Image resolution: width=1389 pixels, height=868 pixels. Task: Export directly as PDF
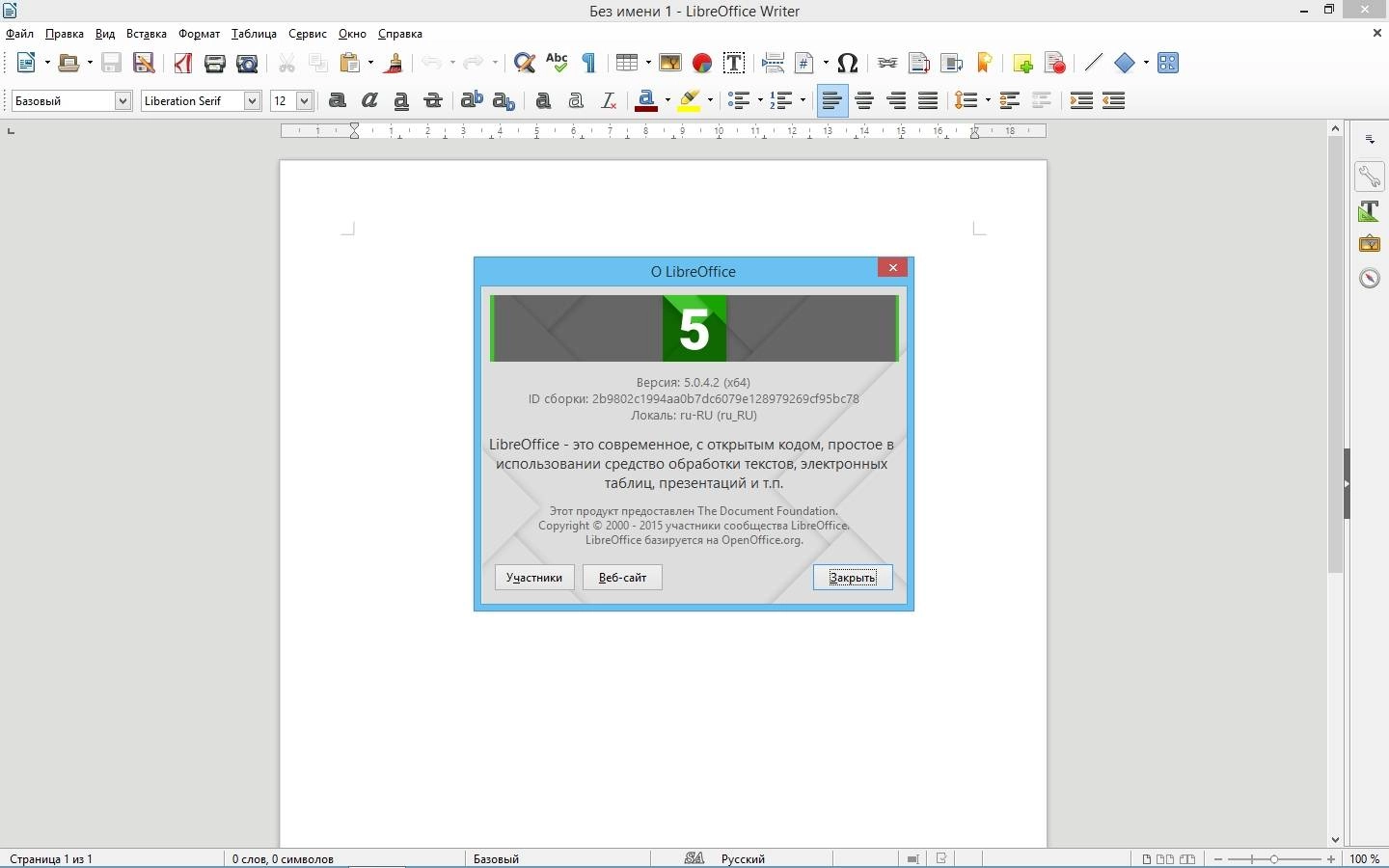click(183, 64)
